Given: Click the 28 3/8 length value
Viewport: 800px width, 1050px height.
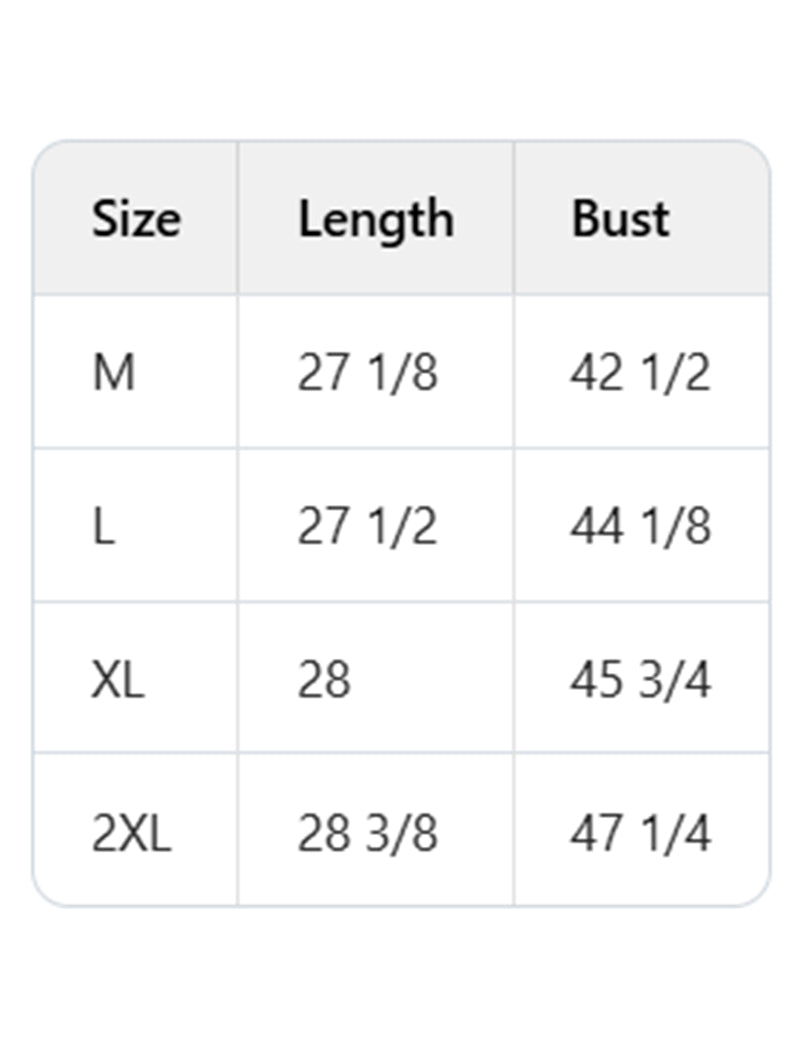Looking at the screenshot, I should pyautogui.click(x=367, y=833).
